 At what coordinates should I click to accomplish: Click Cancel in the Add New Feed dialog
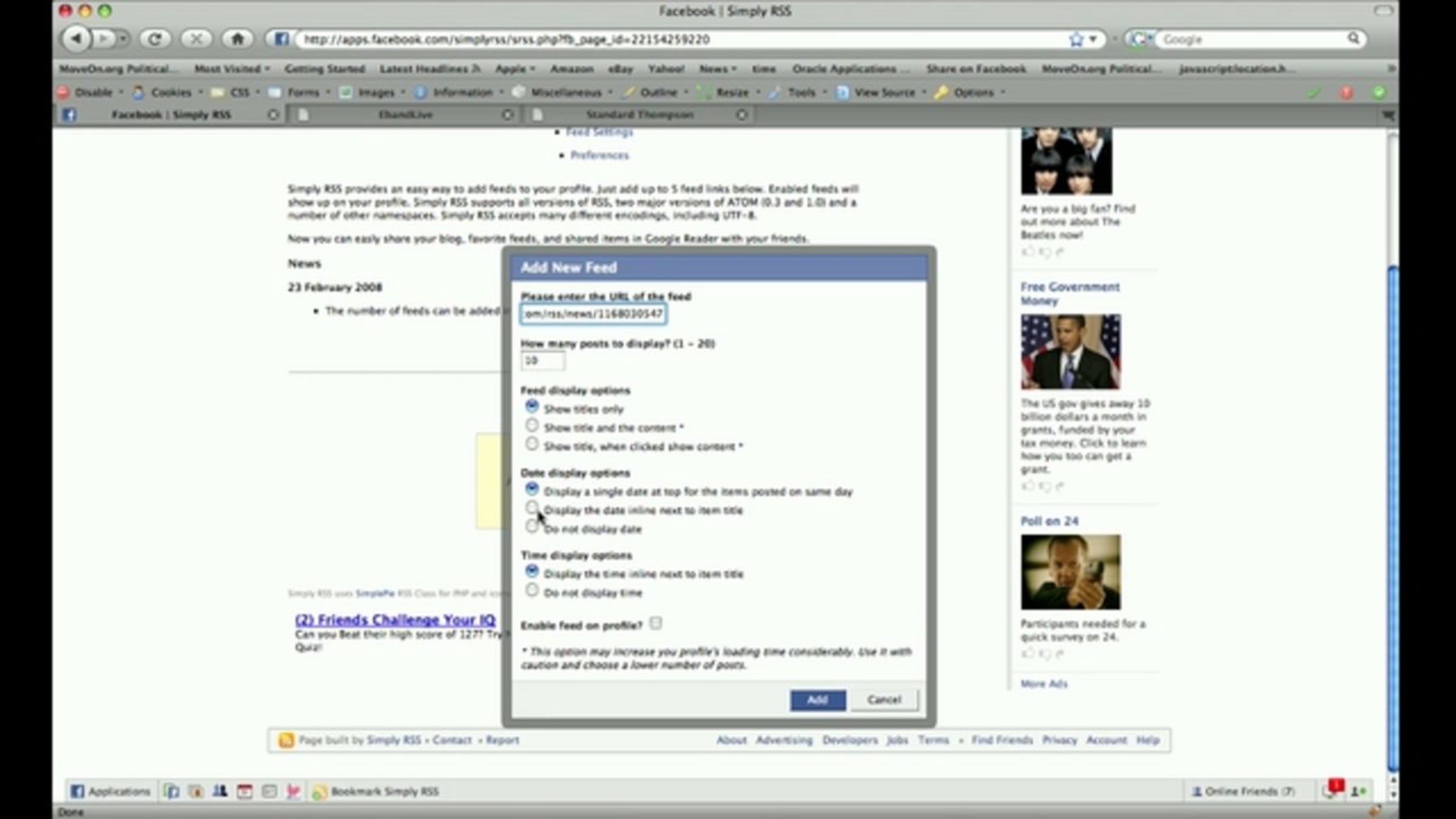click(x=884, y=699)
